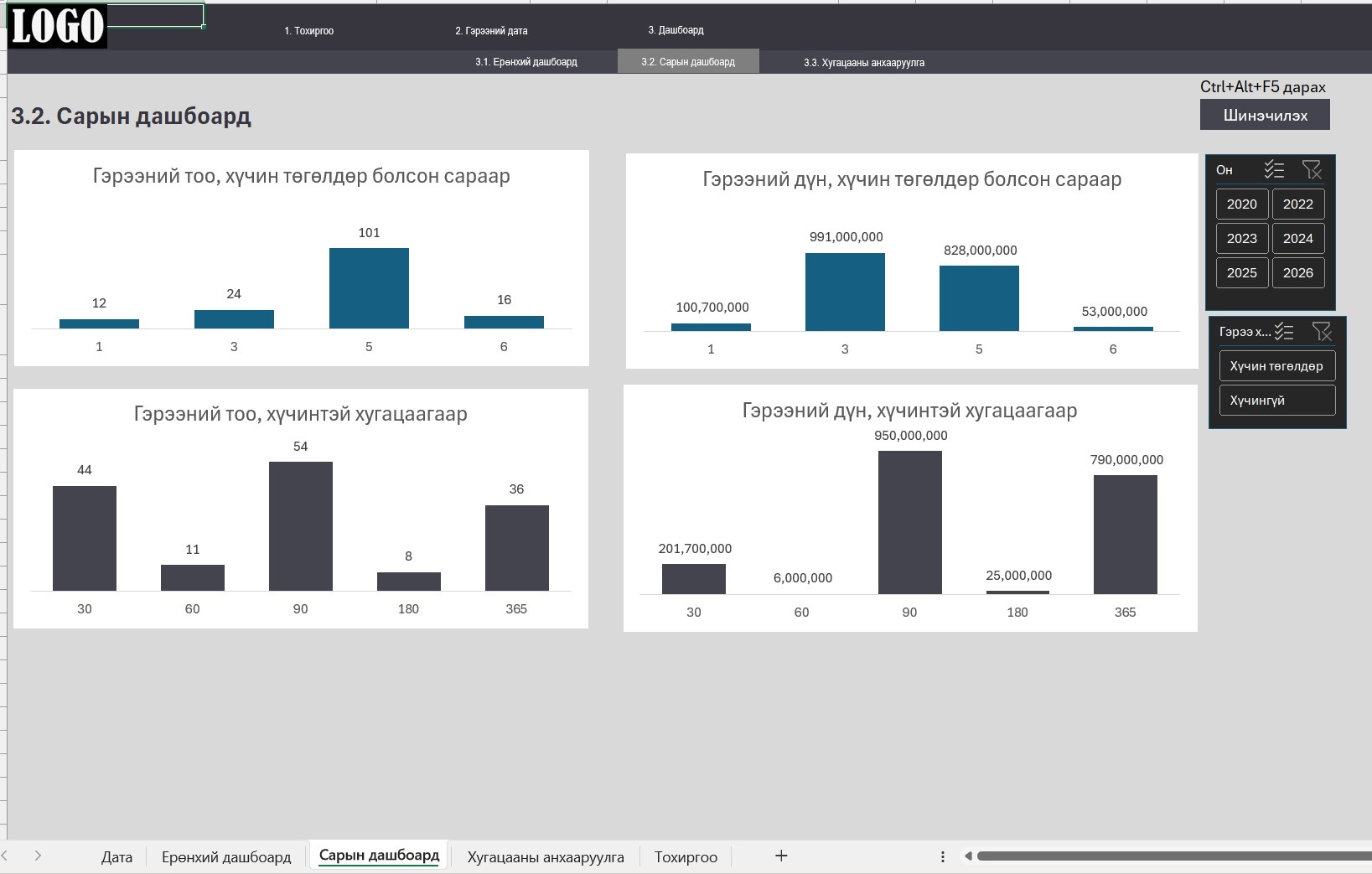Viewport: 1372px width, 874px height.
Task: Select year 2024 in the slicer
Action: click(1298, 238)
